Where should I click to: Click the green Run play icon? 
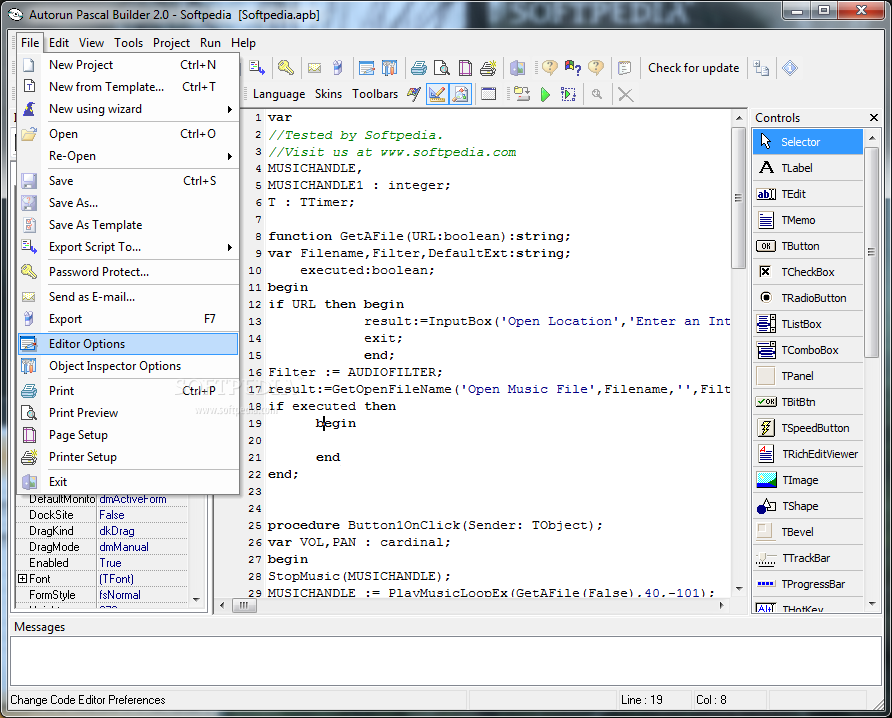(x=545, y=94)
